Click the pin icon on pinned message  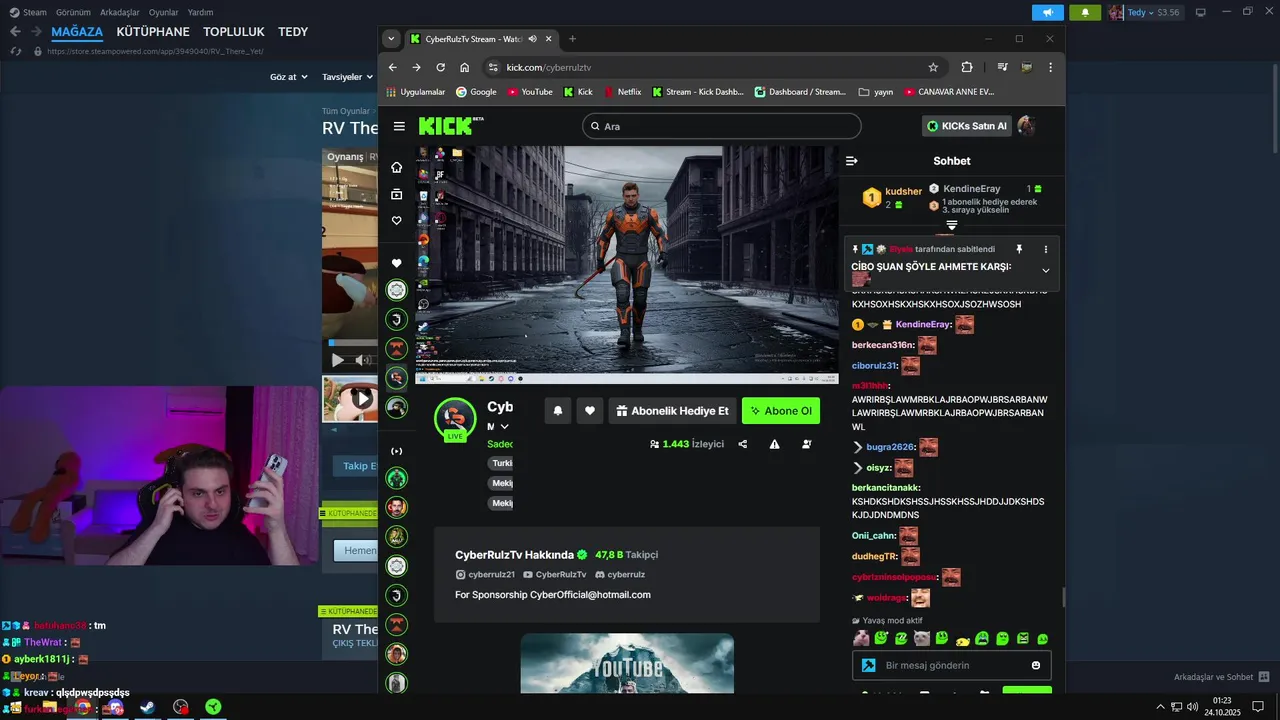click(x=1019, y=249)
